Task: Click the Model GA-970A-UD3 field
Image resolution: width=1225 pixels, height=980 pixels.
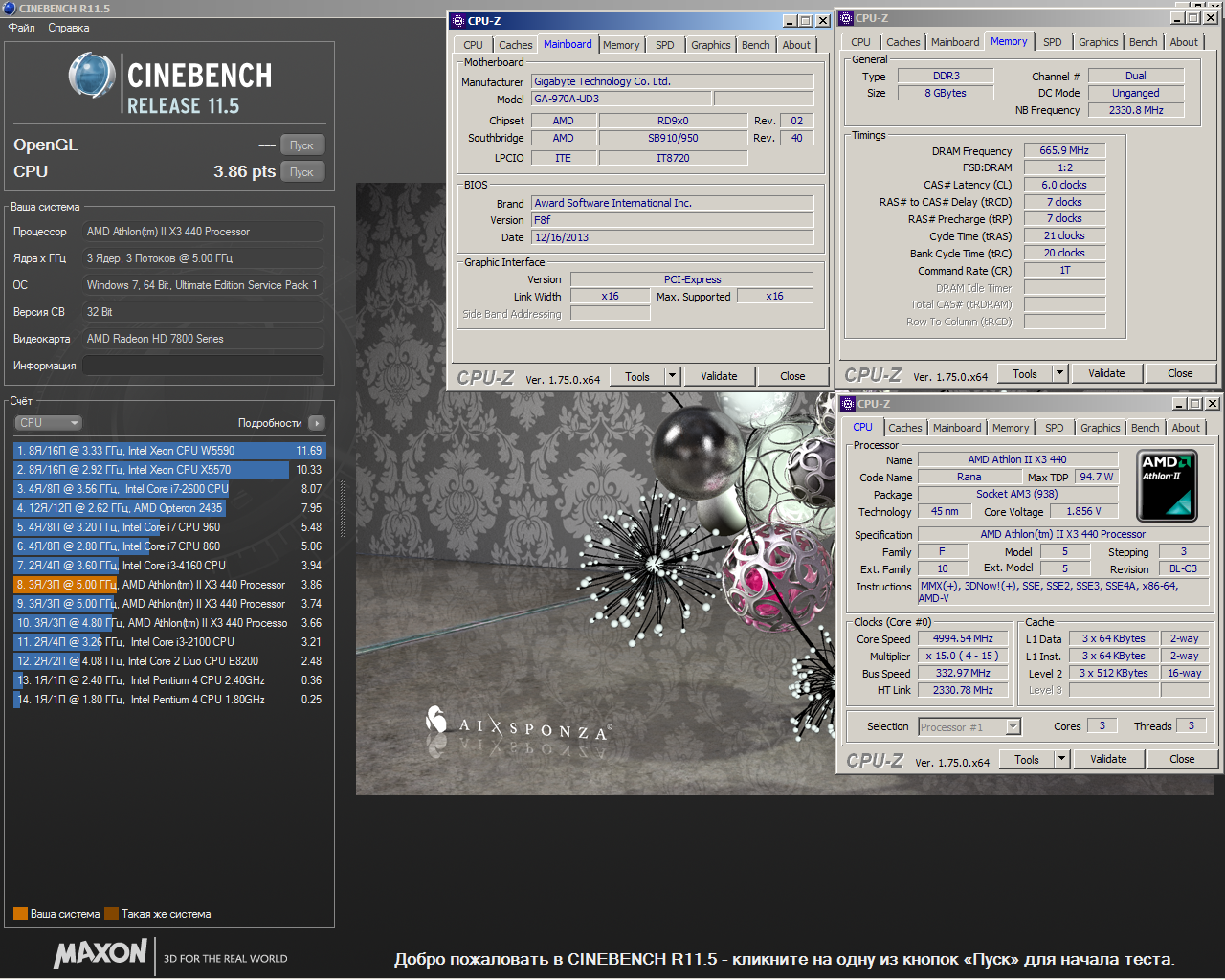Action: click(621, 99)
